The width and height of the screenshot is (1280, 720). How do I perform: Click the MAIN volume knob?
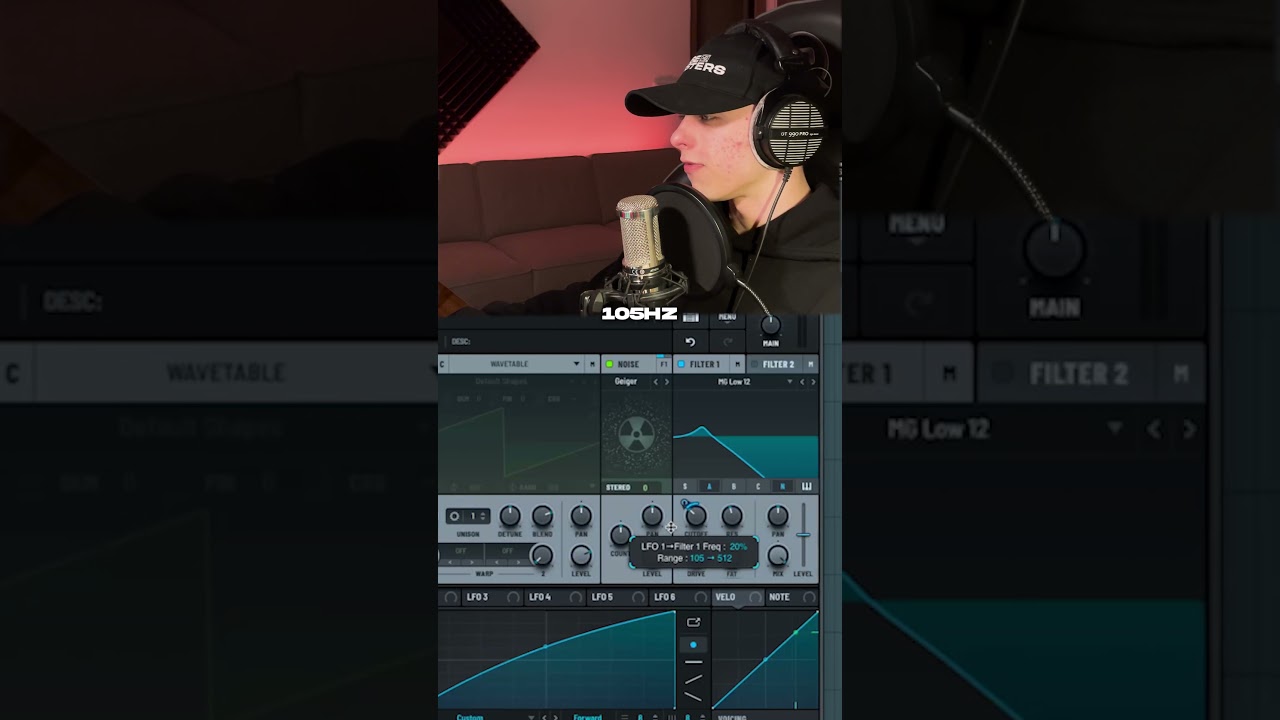point(770,325)
